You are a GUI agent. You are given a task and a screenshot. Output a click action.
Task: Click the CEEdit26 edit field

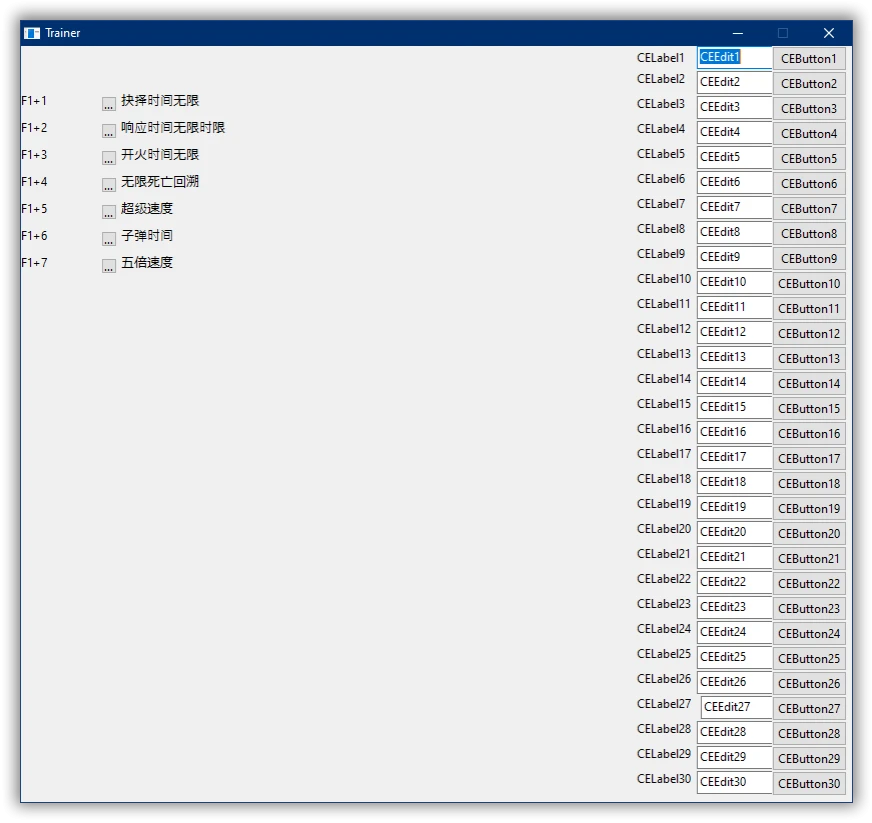pos(735,682)
